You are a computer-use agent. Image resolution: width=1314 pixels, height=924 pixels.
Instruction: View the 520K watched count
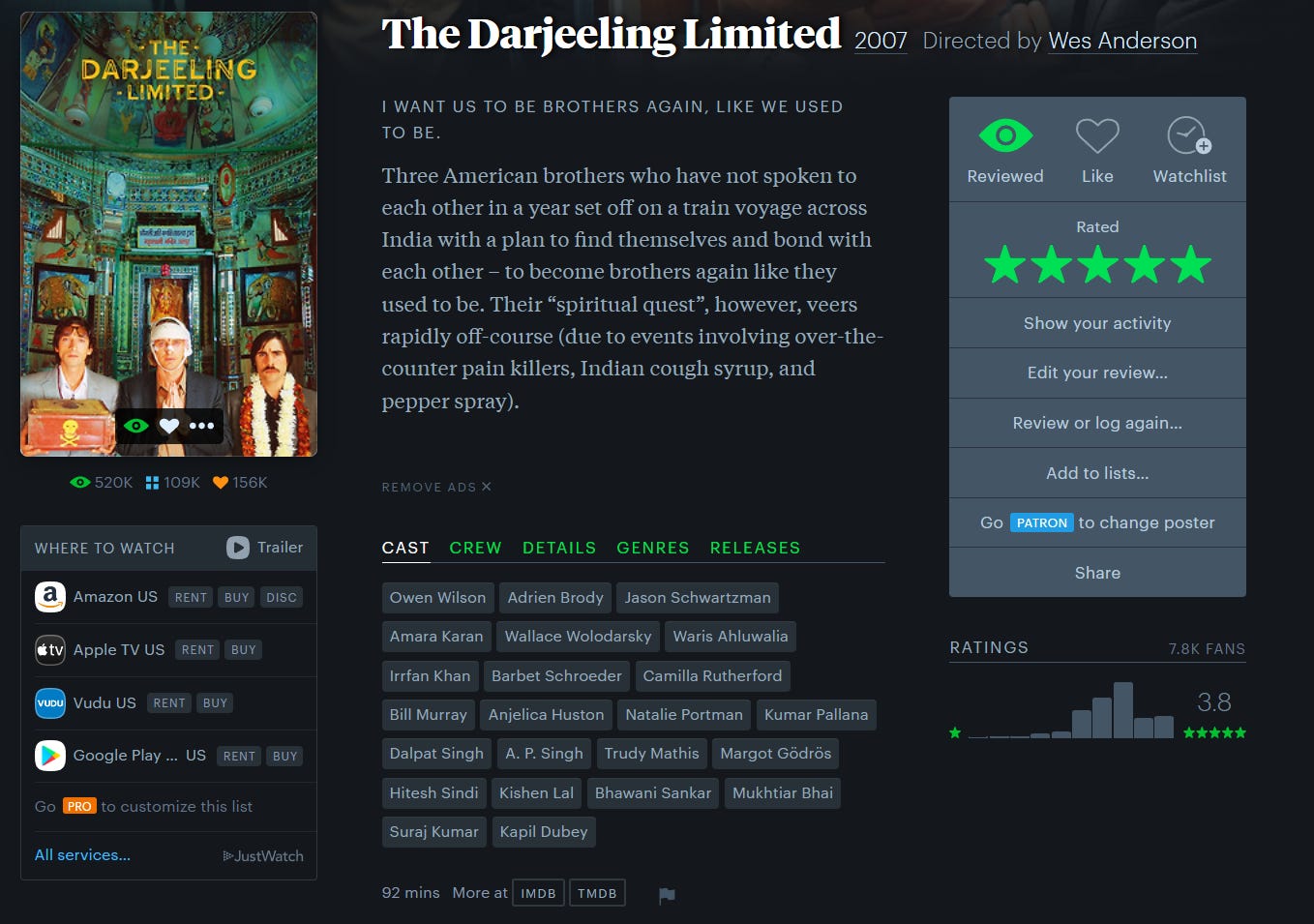pos(102,483)
